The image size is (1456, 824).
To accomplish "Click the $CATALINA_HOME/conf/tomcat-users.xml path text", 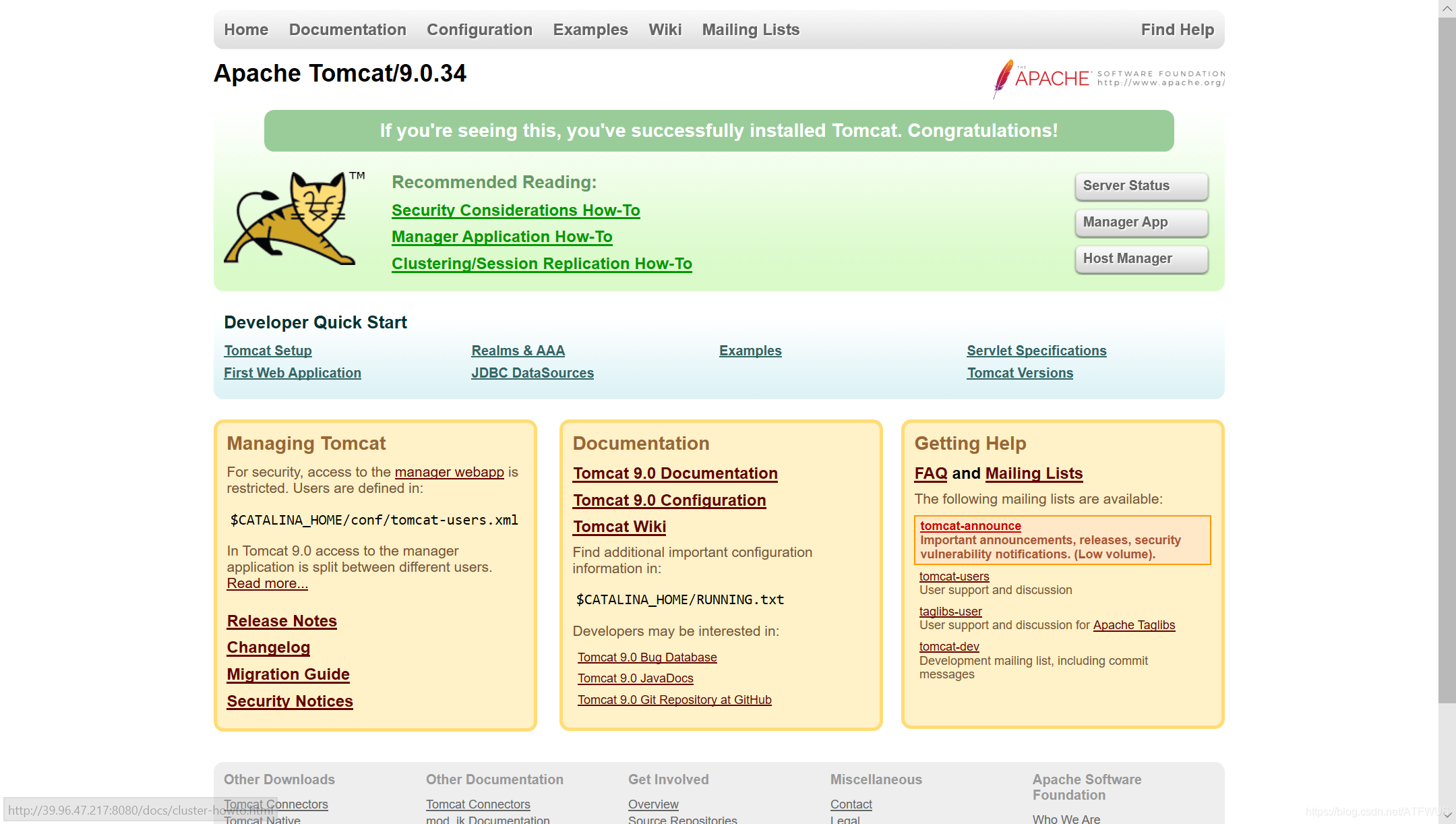I will [x=374, y=520].
